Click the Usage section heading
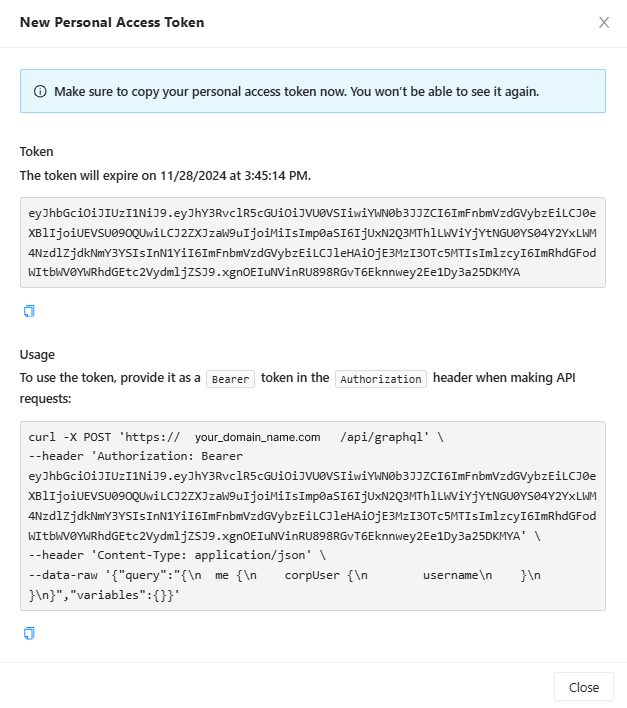This screenshot has width=627, height=708. [x=37, y=354]
